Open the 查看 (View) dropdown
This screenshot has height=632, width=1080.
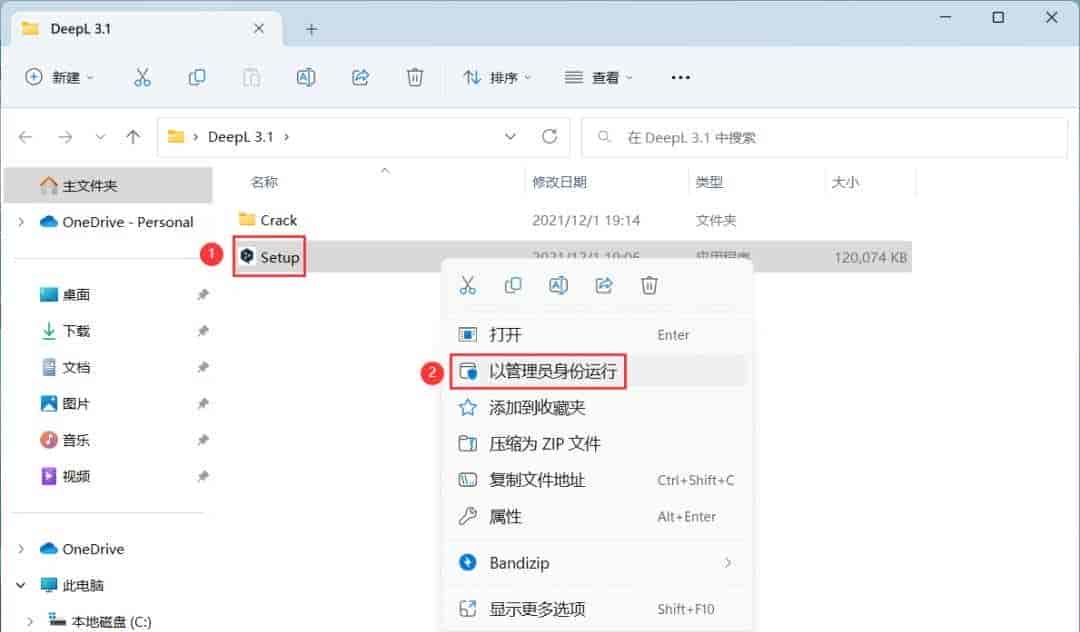598,77
